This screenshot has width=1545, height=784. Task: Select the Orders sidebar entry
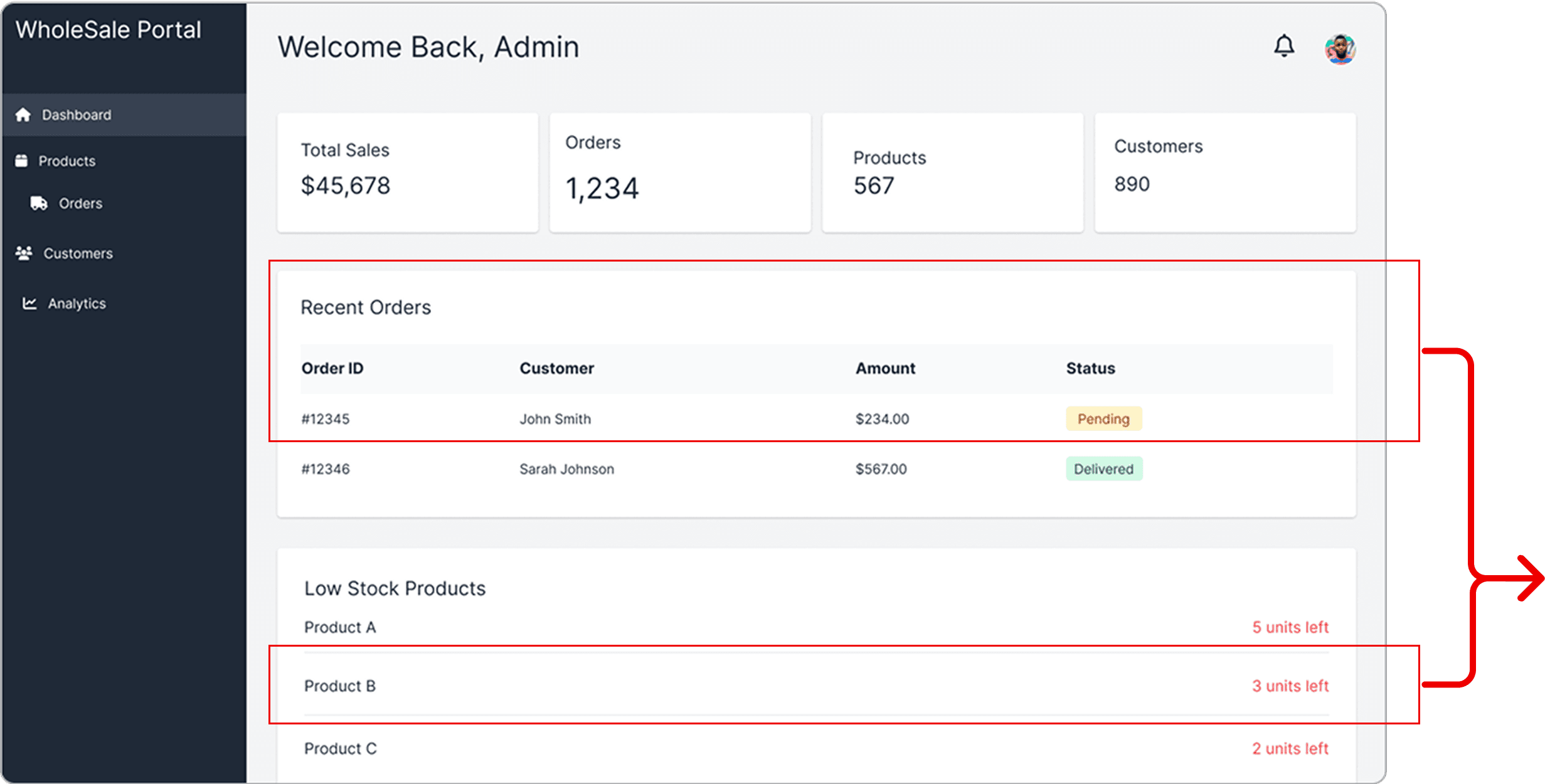pyautogui.click(x=80, y=203)
